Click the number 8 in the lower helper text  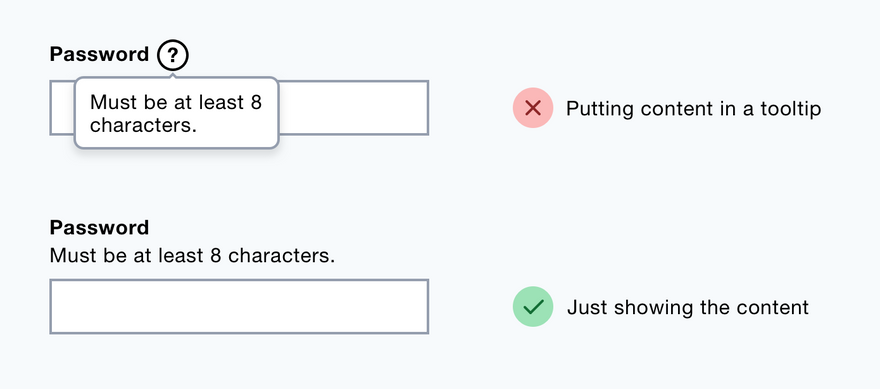coord(216,256)
